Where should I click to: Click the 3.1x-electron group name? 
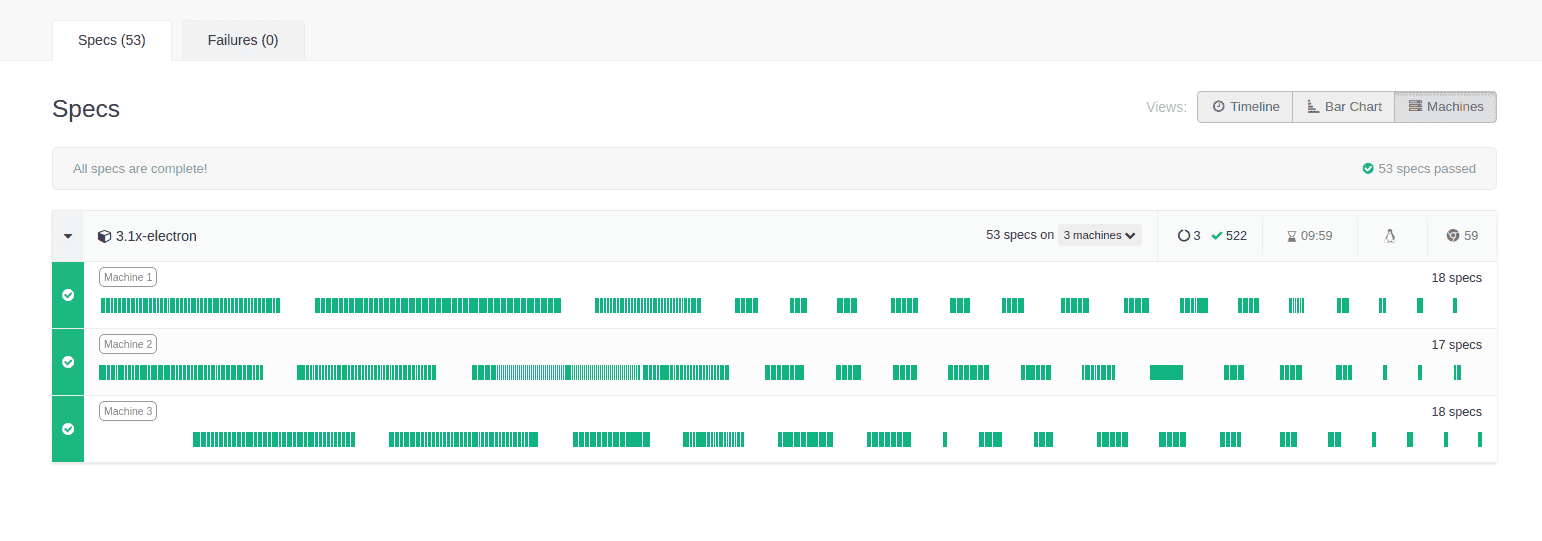pos(156,236)
